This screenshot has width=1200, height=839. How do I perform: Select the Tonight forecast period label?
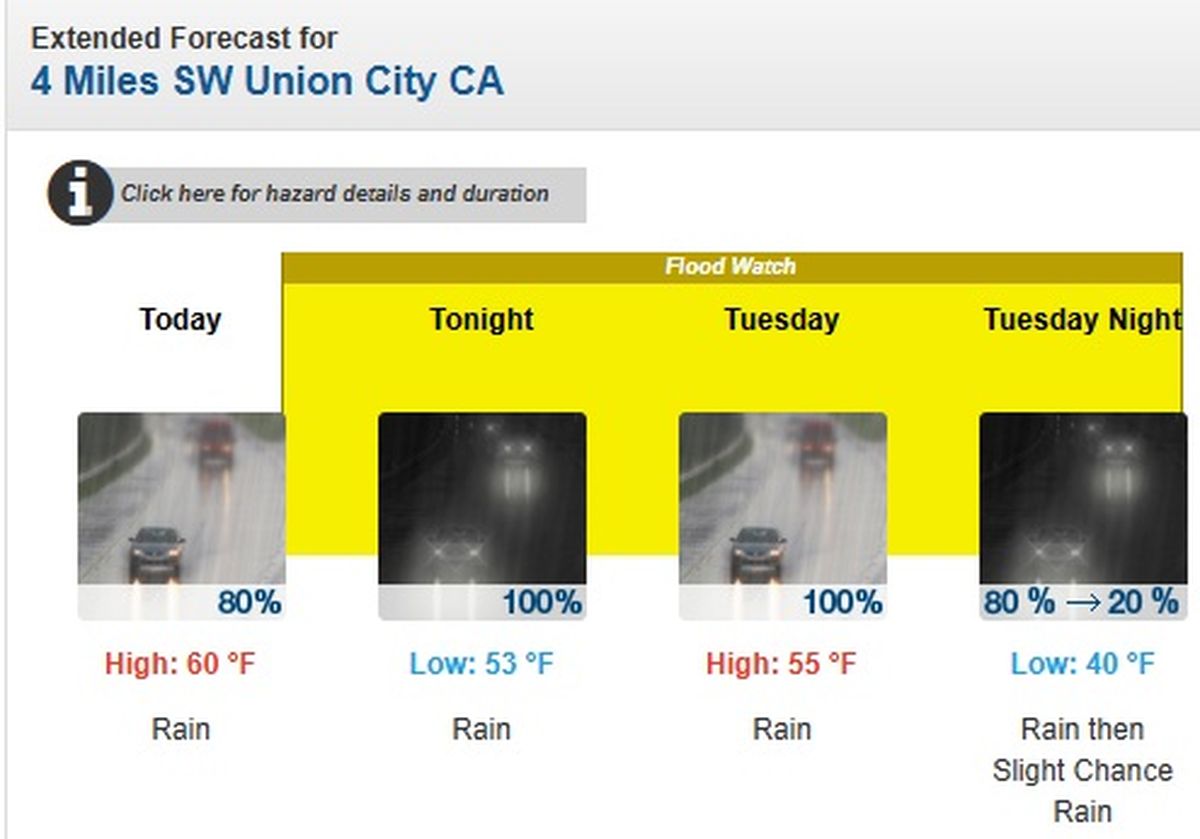(481, 320)
